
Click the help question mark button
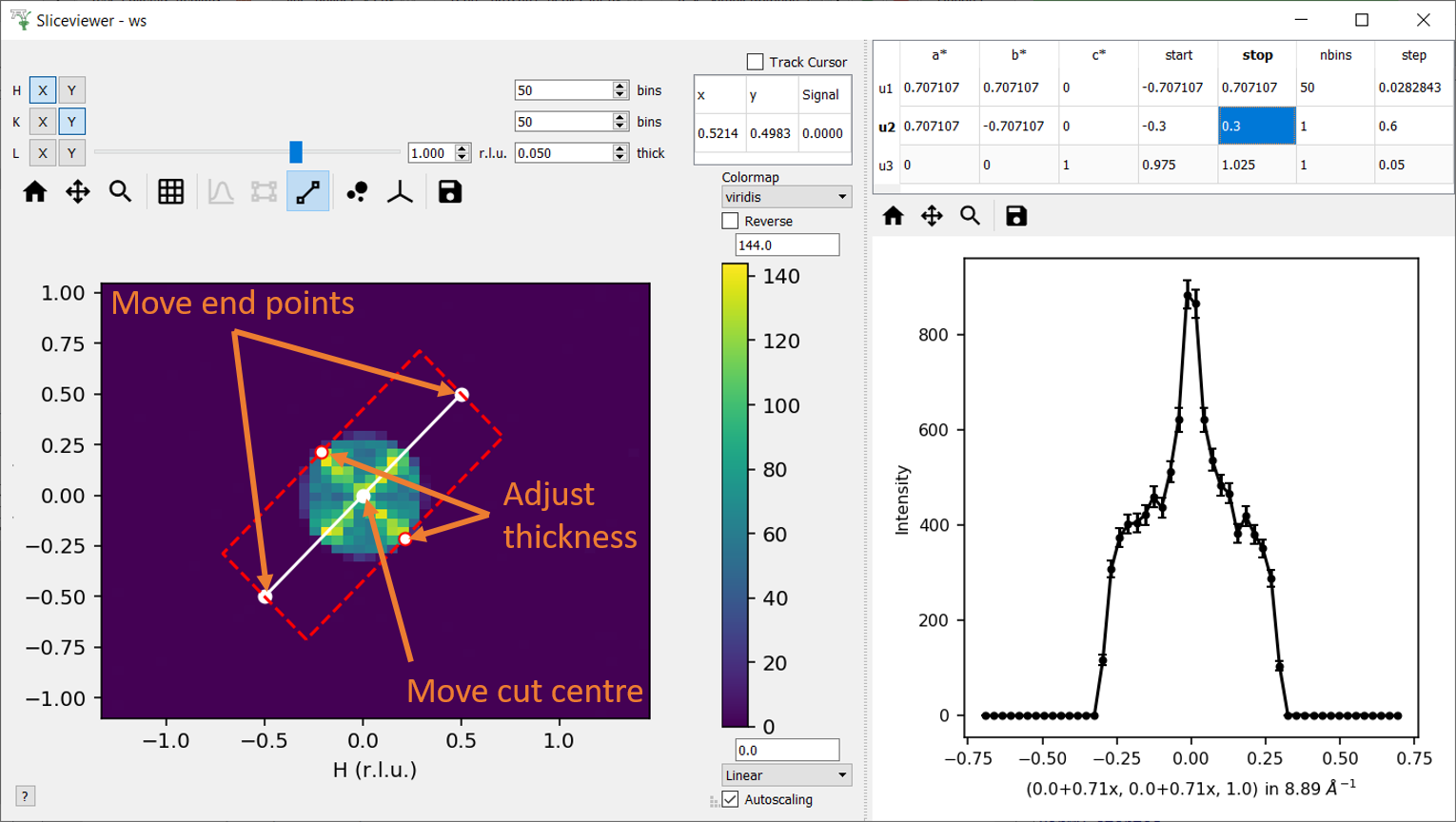25,795
